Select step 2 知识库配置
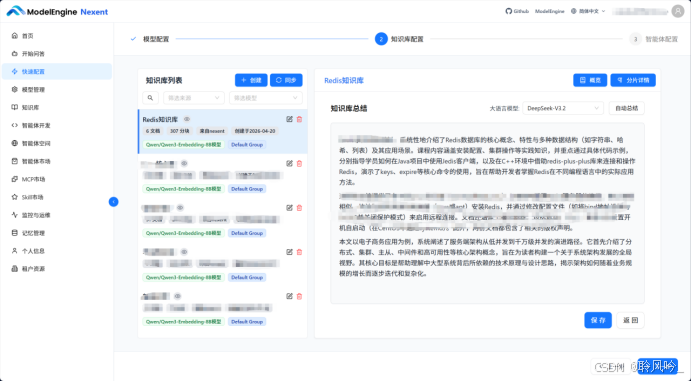This screenshot has width=692, height=381. point(399,39)
